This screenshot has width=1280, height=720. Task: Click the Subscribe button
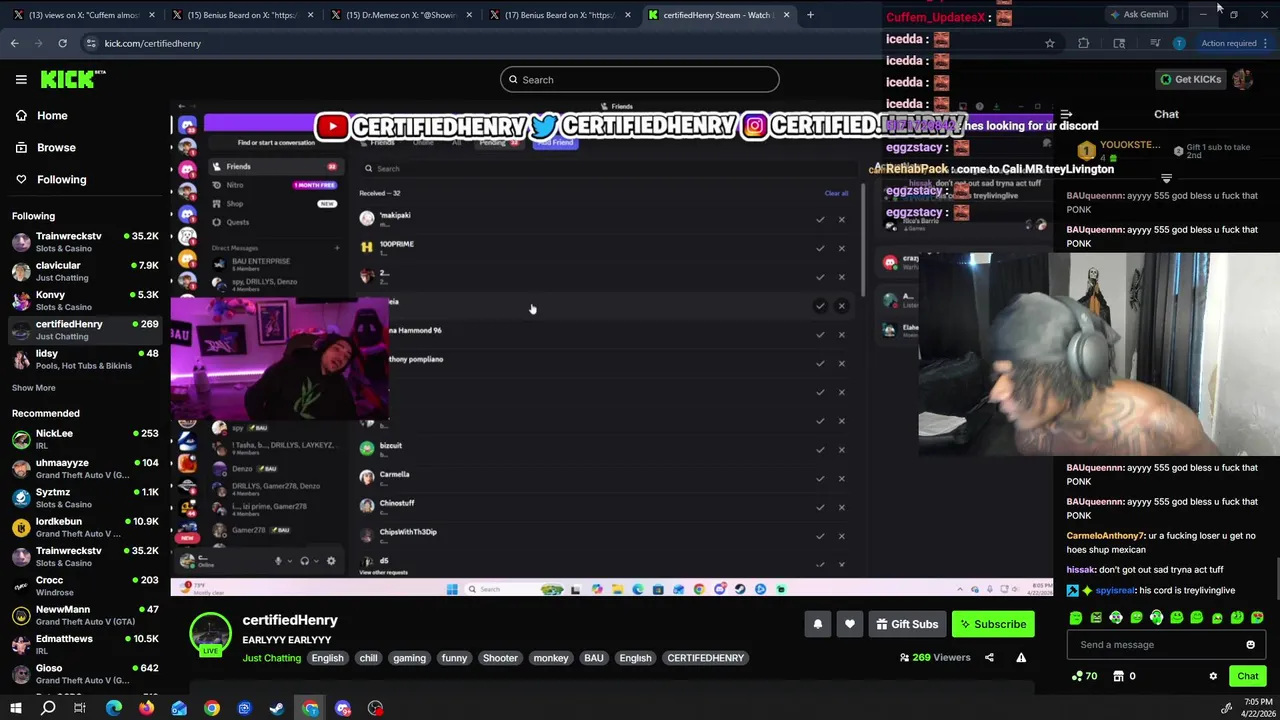[993, 624]
